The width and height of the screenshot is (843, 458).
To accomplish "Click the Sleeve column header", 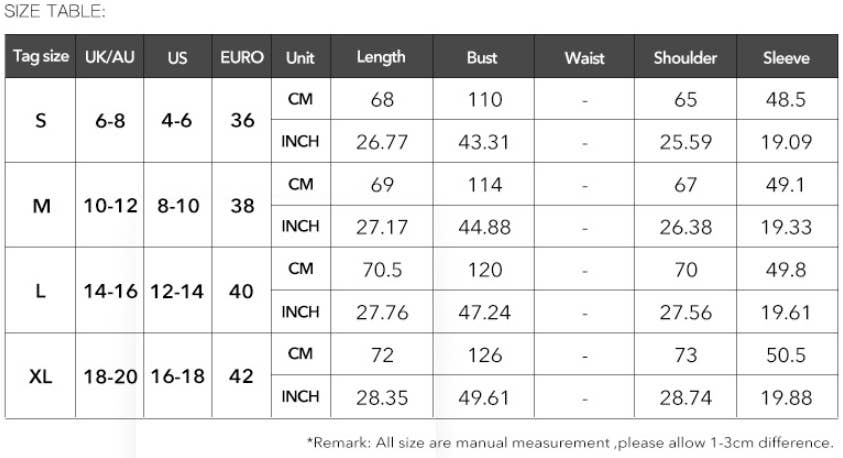I will click(786, 57).
